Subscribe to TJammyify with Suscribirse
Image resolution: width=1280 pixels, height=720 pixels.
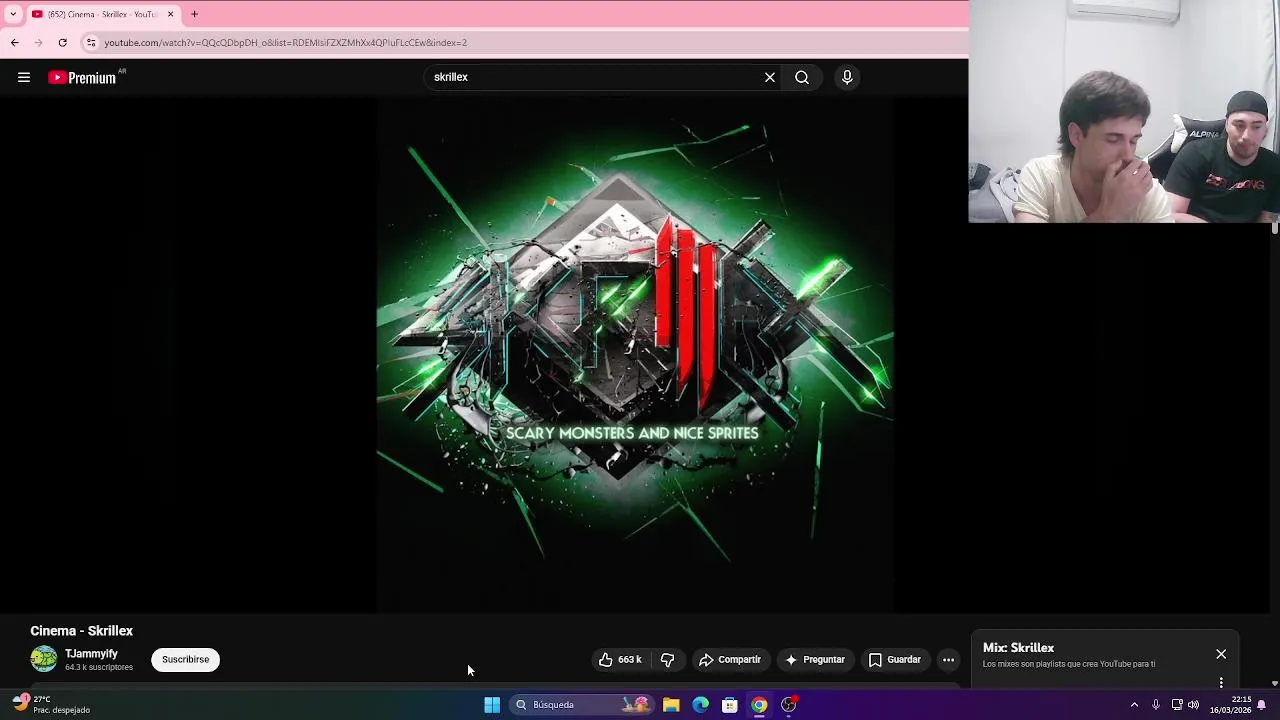(185, 659)
